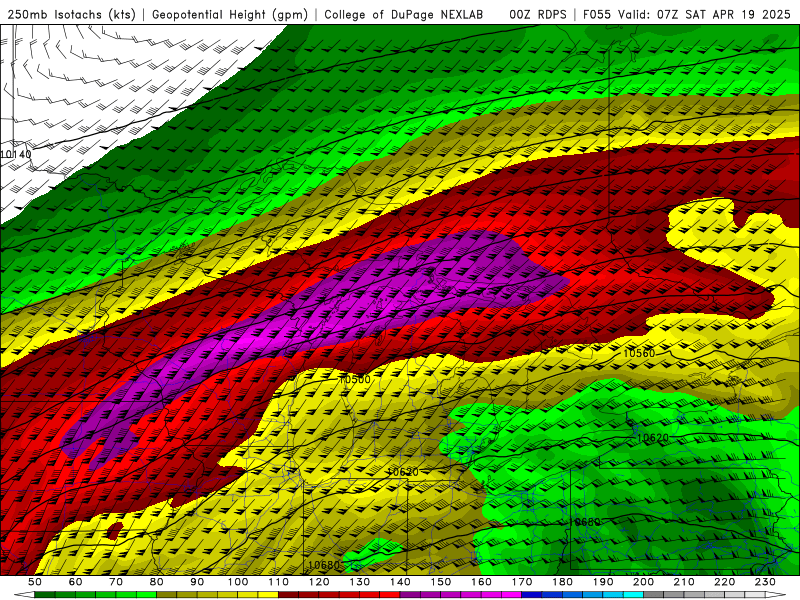Viewport: 800px width, 600px height.
Task: Click the 10620 contour label in green area
Action: (653, 438)
